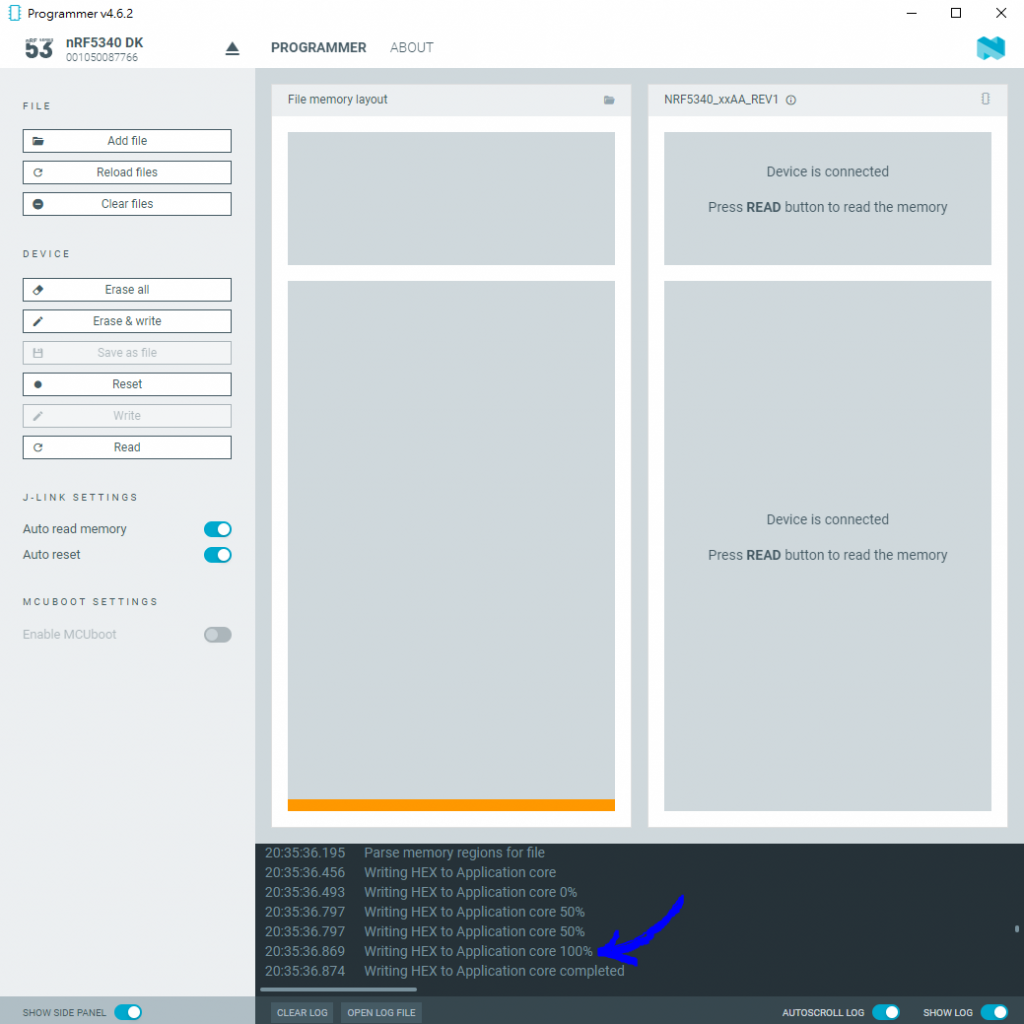Open the ABOUT tab
This screenshot has height=1024, width=1024.
[x=411, y=48]
